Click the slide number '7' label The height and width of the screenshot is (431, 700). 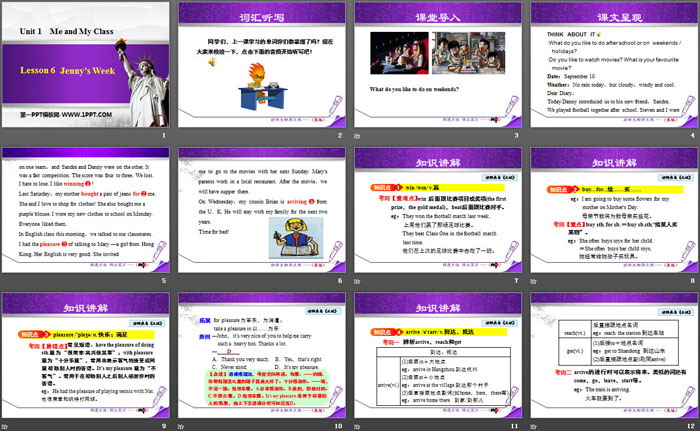[x=517, y=280]
